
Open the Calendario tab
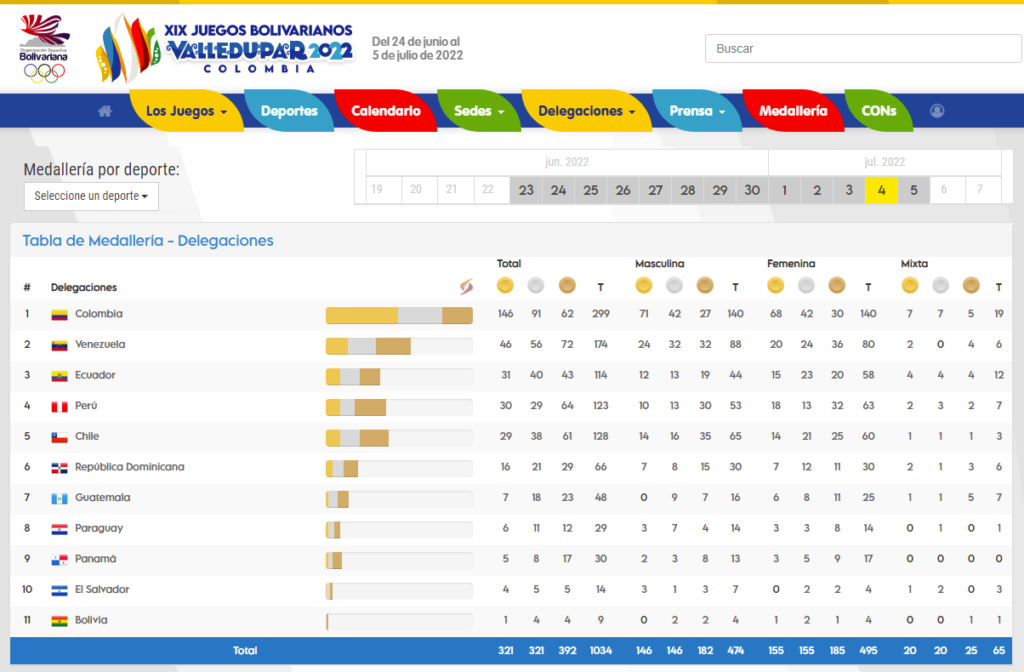tap(385, 111)
